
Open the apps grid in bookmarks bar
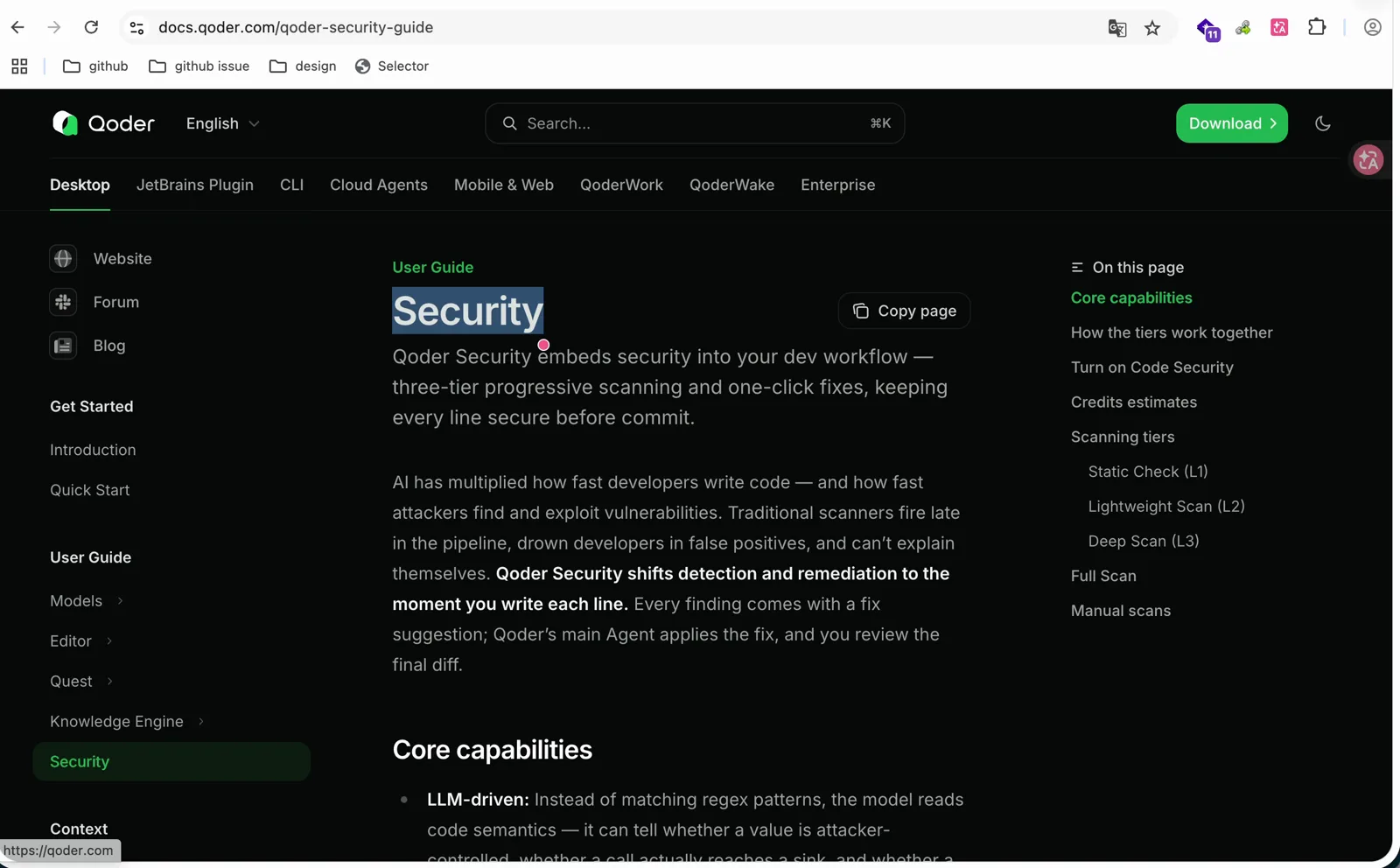19,66
